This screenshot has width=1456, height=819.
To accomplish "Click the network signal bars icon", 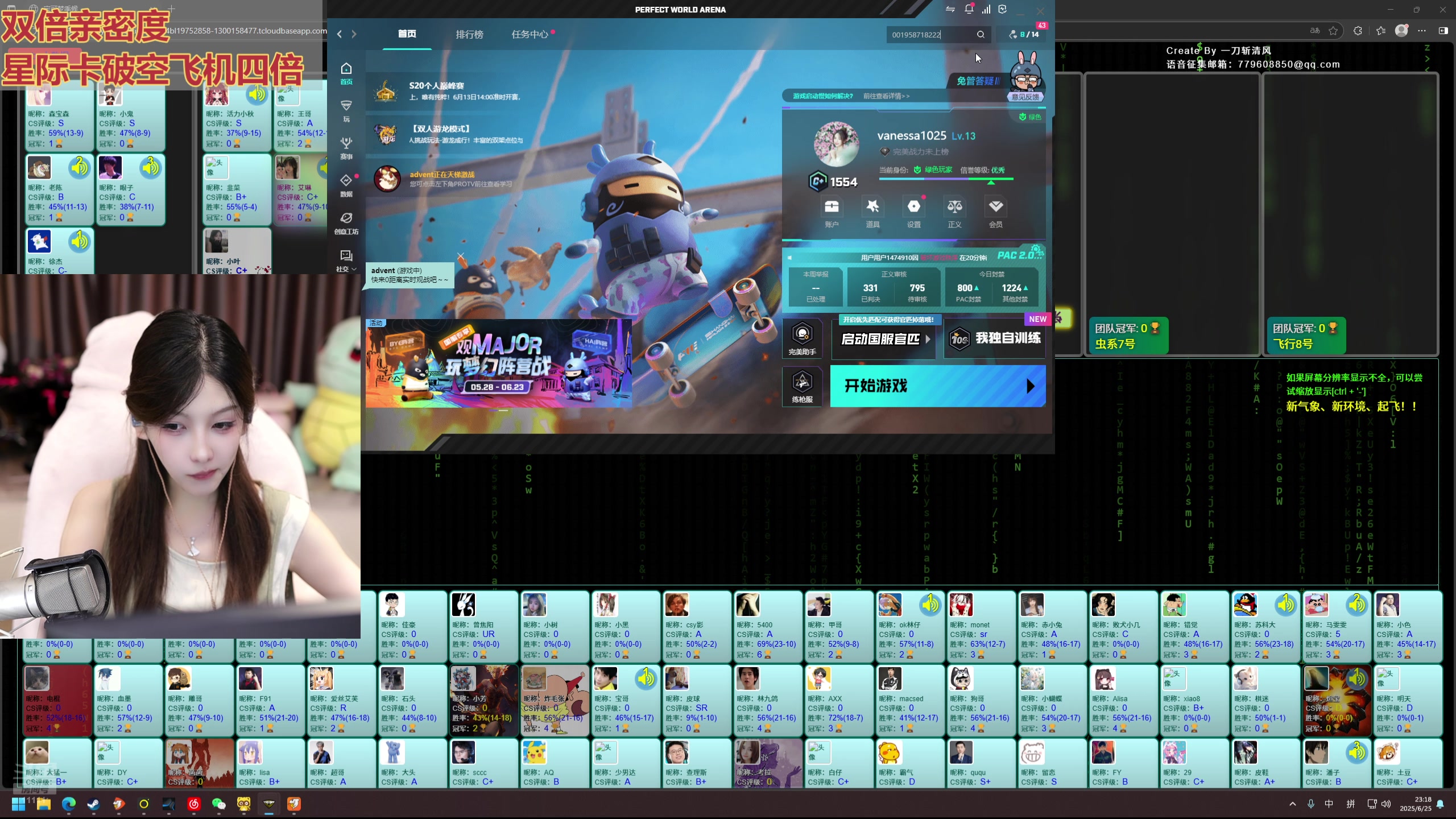I will (986, 9).
